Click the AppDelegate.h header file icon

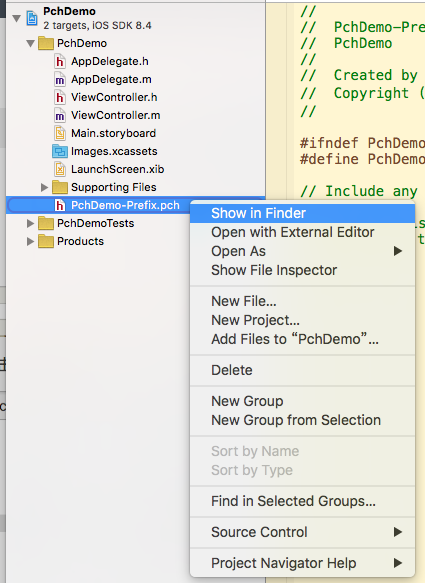[x=59, y=61]
